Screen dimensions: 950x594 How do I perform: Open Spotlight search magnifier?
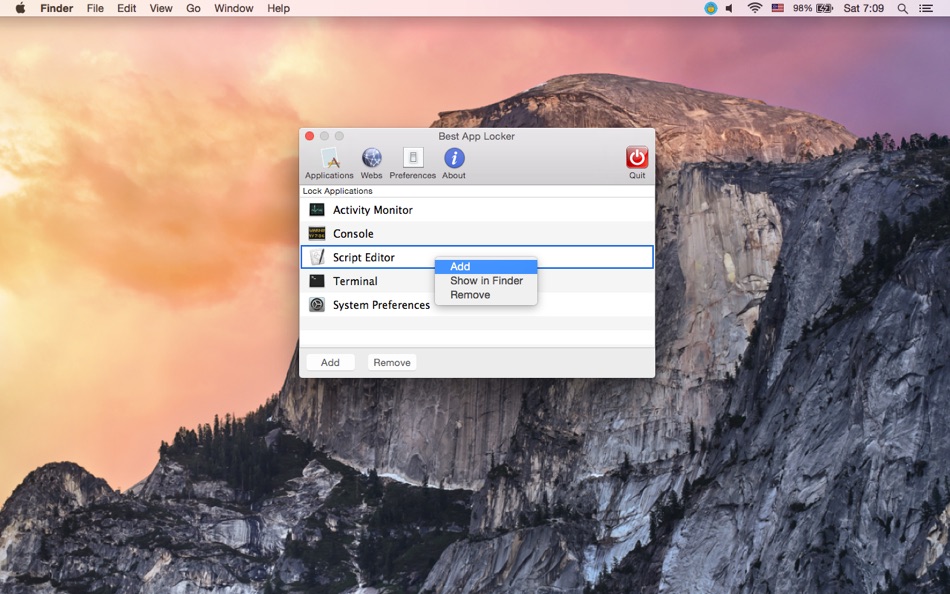pos(902,8)
